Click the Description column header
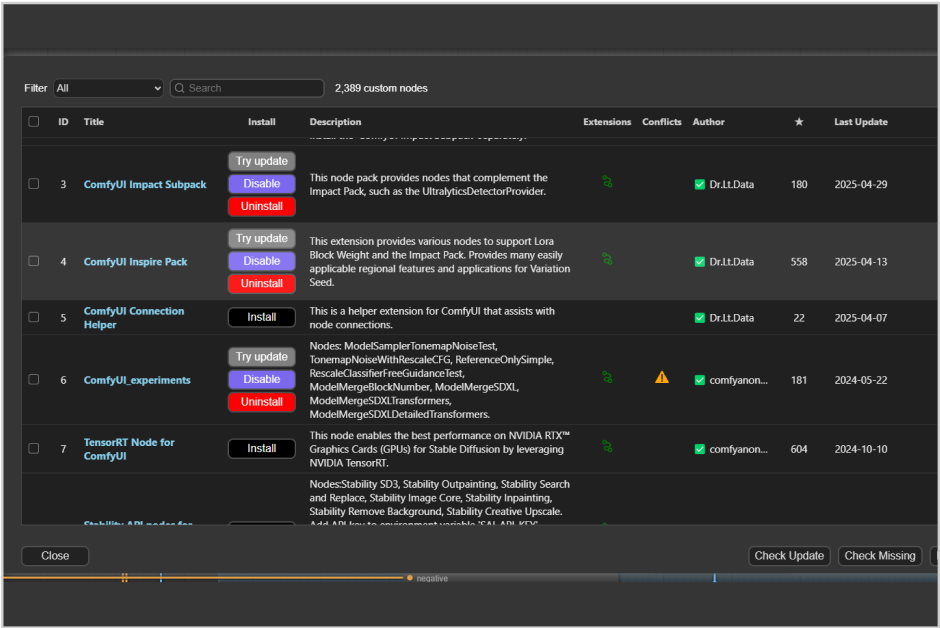 point(335,122)
